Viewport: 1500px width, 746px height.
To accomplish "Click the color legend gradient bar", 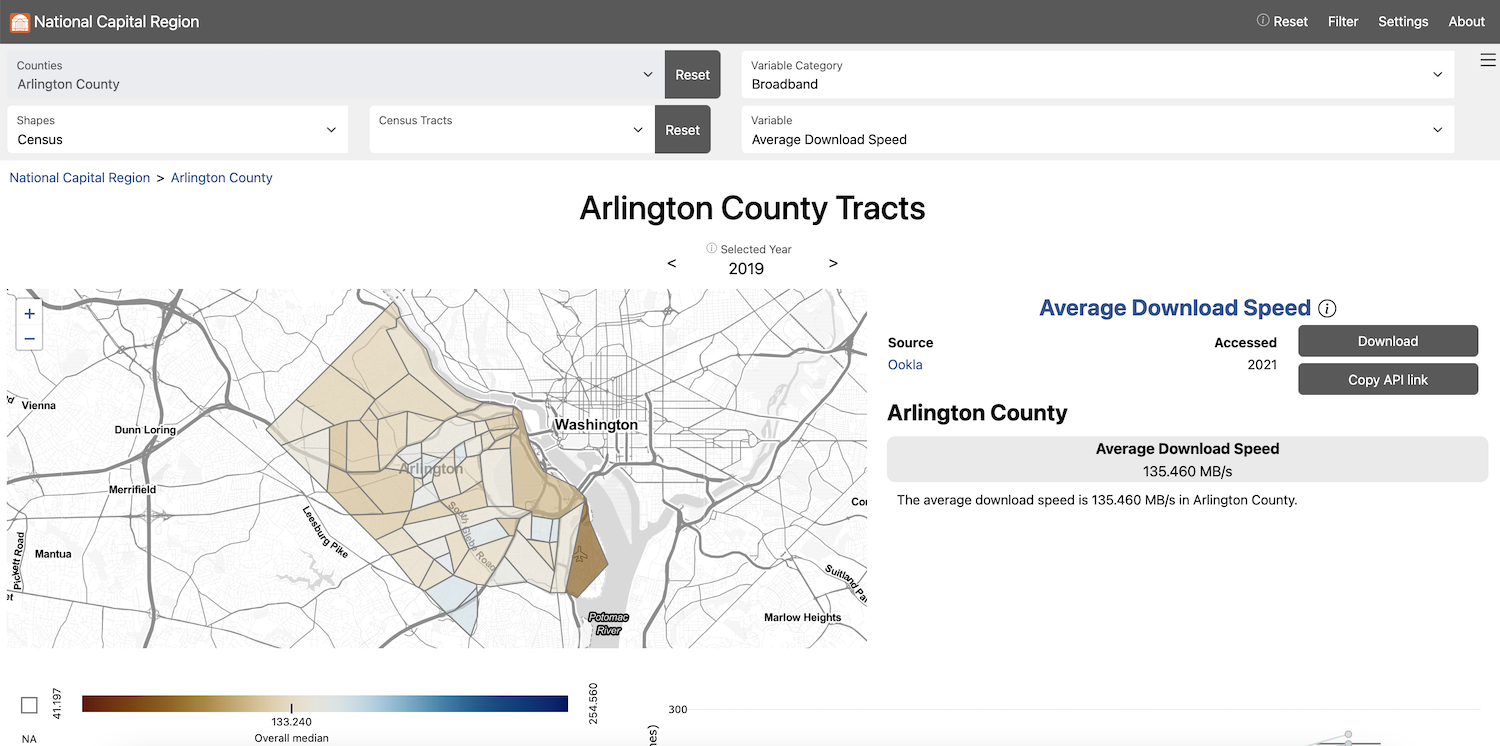I will pyautogui.click(x=325, y=703).
